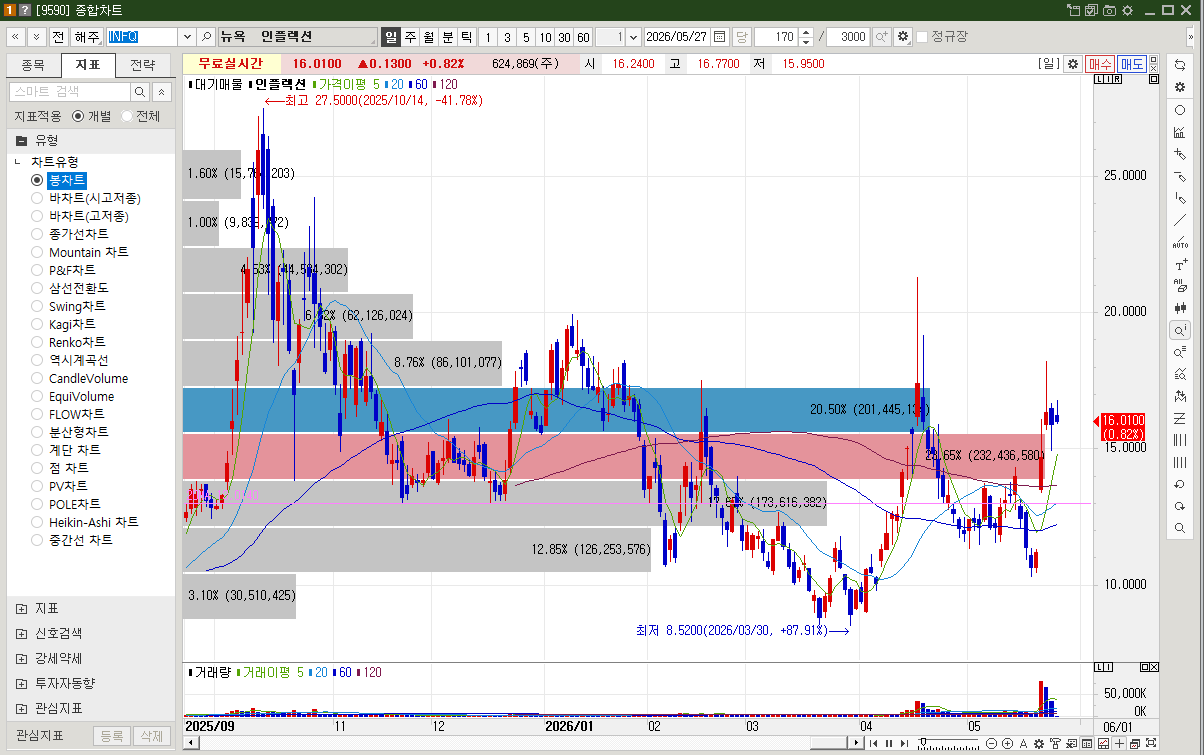Choose 전체 indicator apply radio
Screen dimensions: 1204x755
pyautogui.click(x=126, y=116)
